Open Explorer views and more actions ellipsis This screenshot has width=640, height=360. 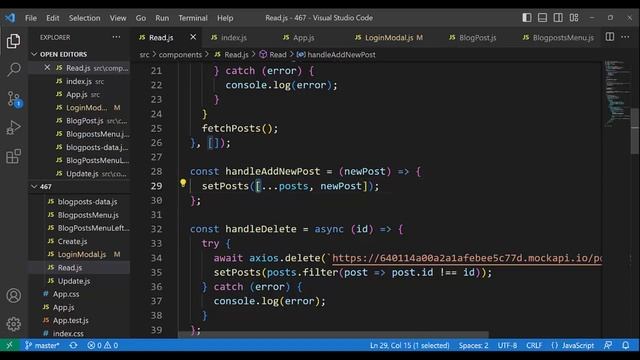(x=116, y=37)
